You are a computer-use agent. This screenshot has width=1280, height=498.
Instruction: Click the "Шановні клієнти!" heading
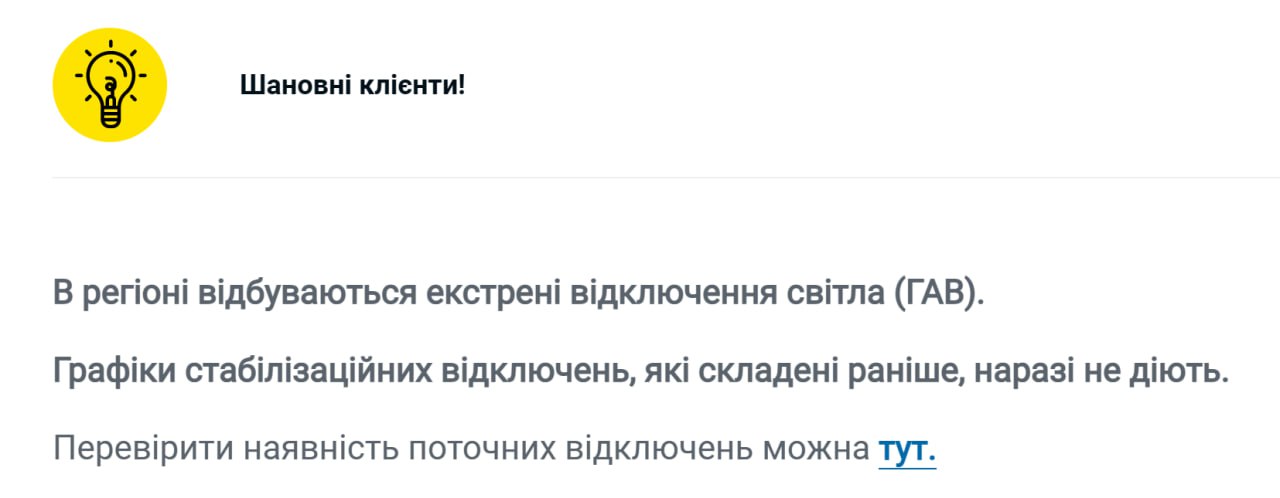(x=352, y=85)
